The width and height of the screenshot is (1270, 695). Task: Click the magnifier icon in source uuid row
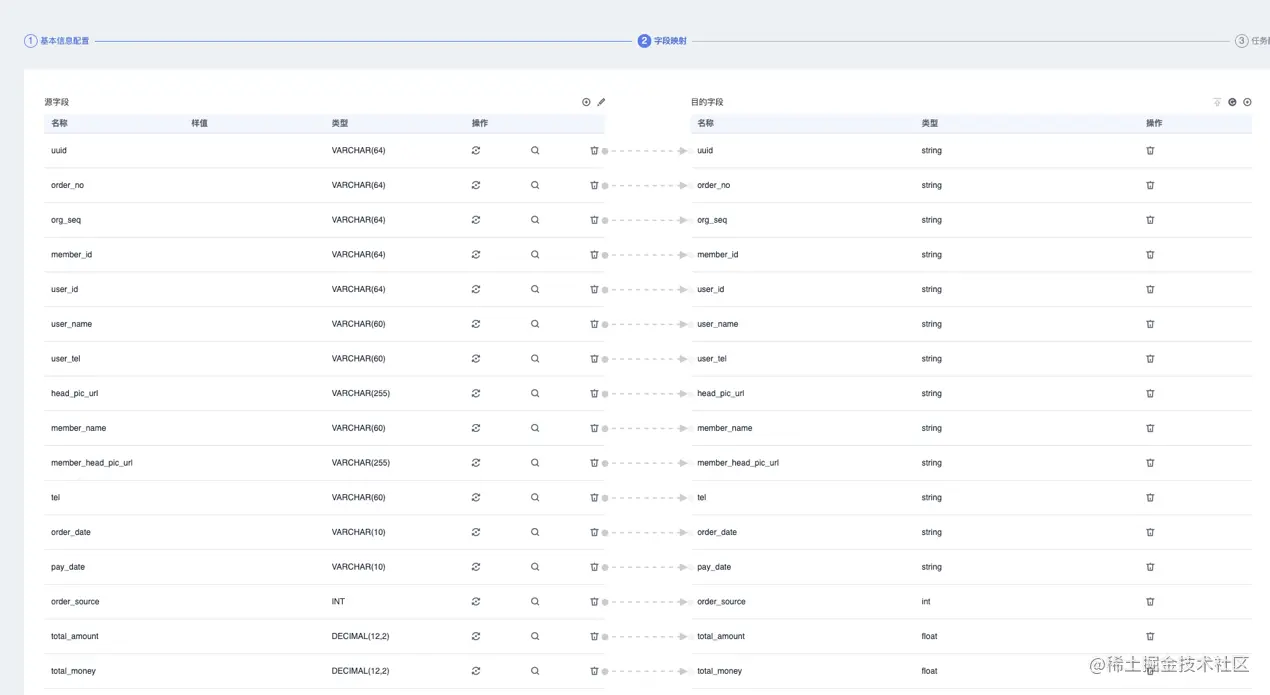pos(535,150)
